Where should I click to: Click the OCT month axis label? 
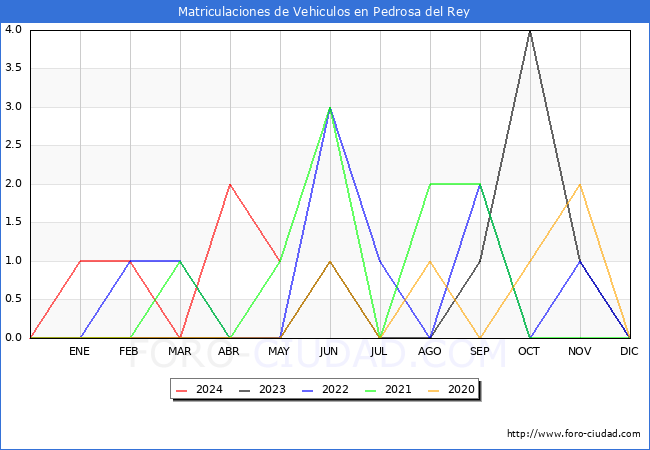[x=529, y=351]
